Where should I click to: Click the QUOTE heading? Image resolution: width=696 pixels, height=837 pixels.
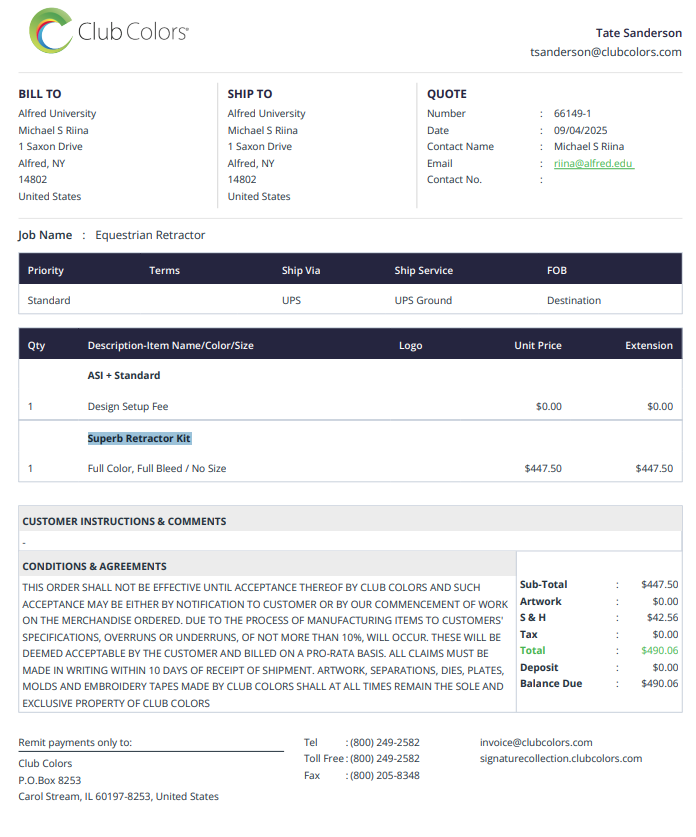pos(446,94)
